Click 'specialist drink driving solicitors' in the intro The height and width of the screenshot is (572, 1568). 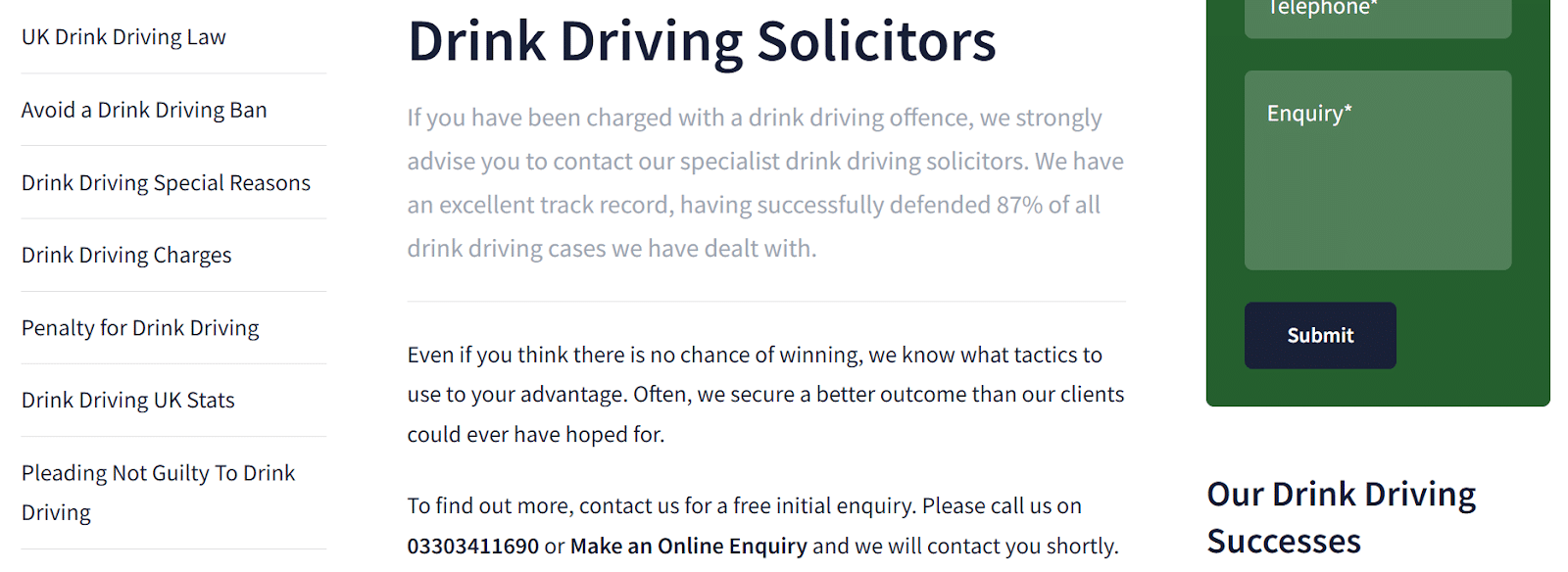(853, 162)
